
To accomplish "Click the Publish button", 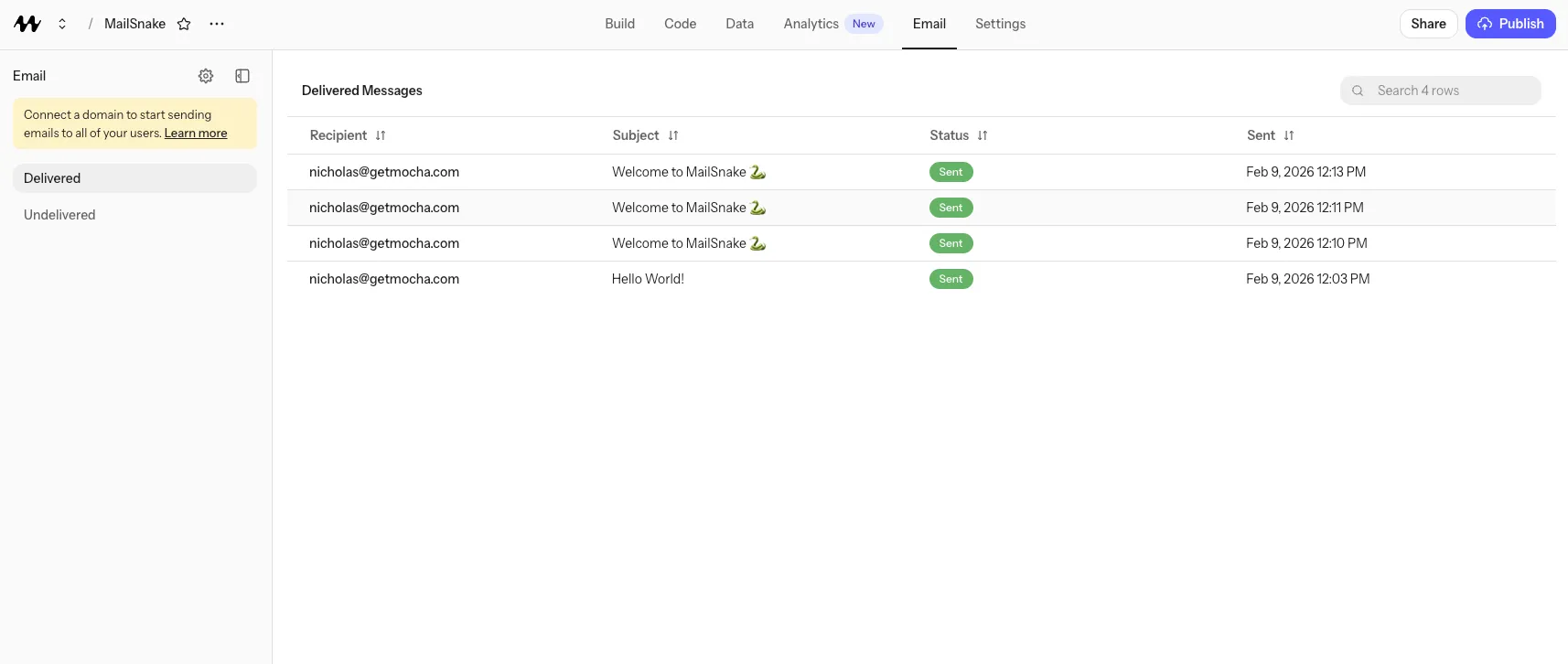I will click(1510, 24).
